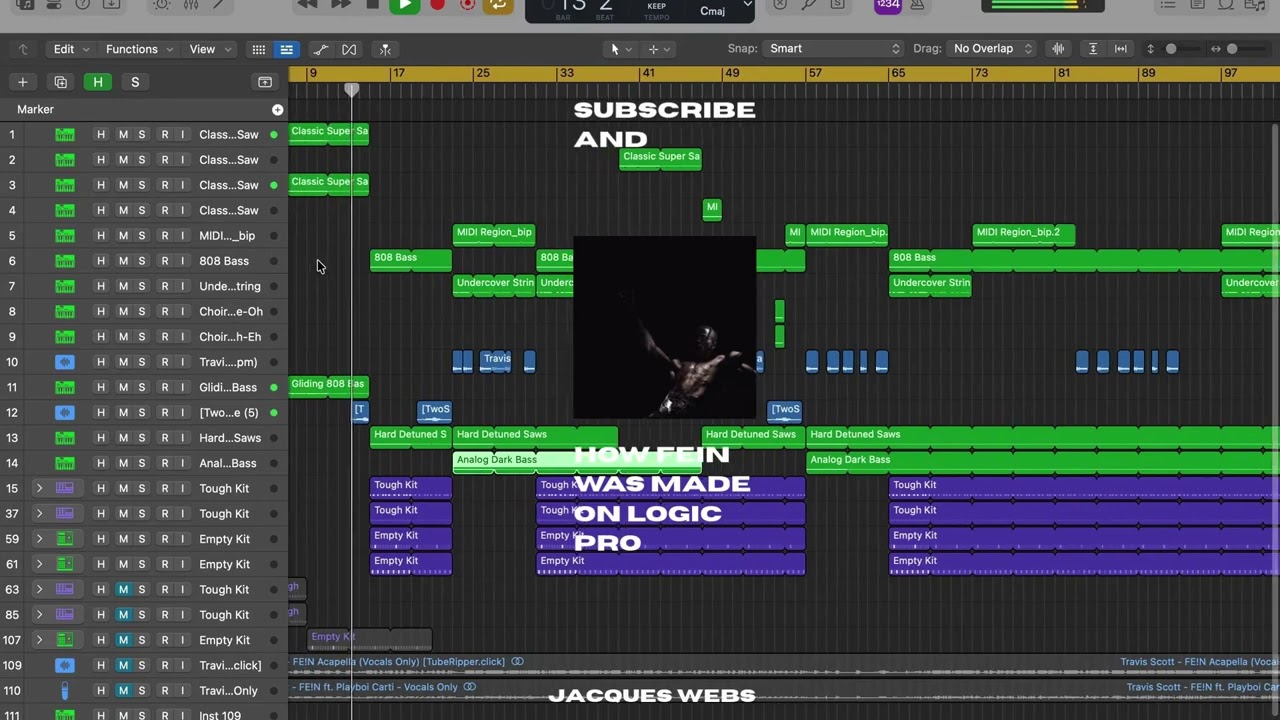1280x720 pixels.
Task: Select Gliding 808 Bass region
Action: [x=328, y=385]
